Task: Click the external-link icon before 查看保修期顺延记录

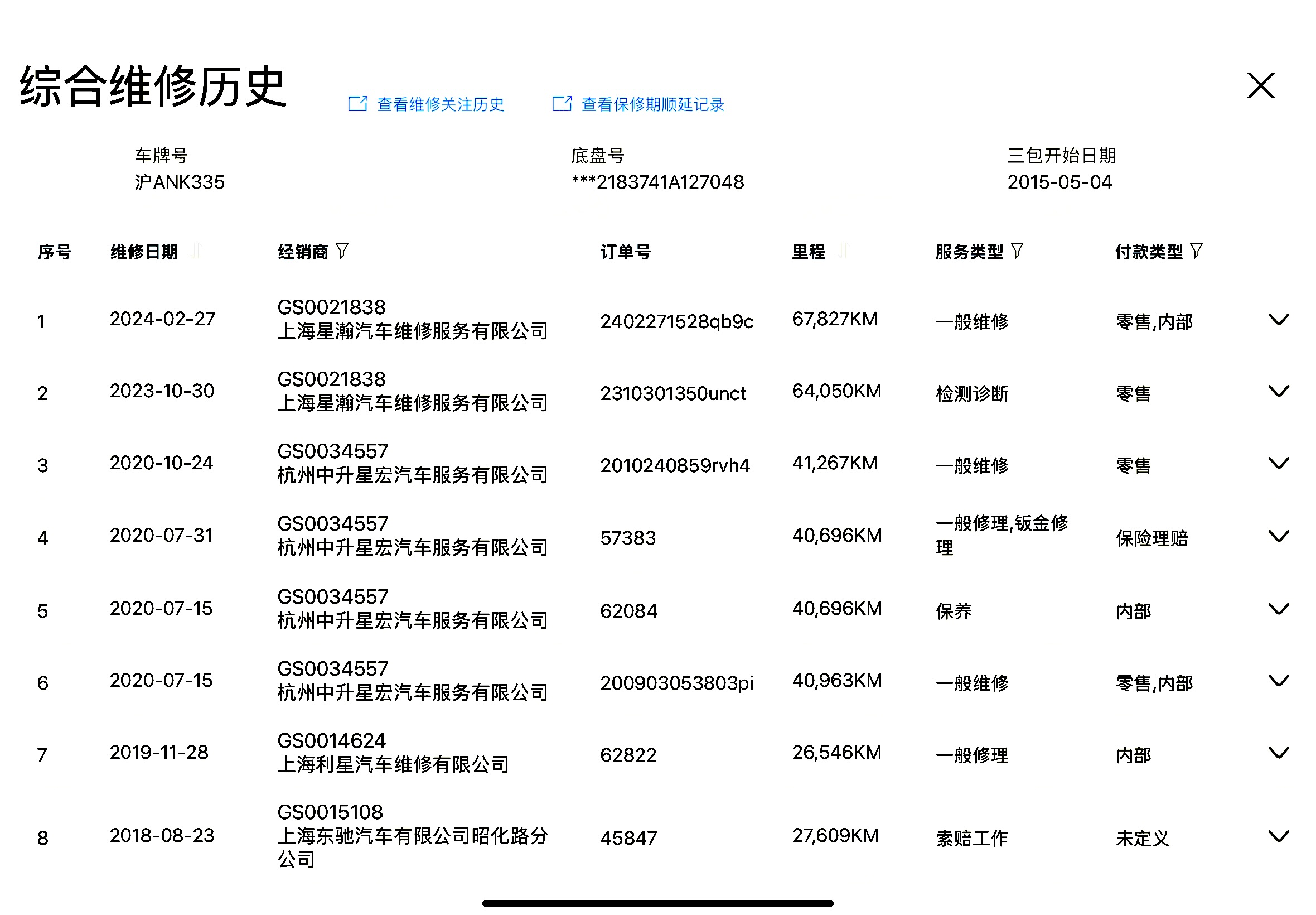Action: (x=562, y=104)
